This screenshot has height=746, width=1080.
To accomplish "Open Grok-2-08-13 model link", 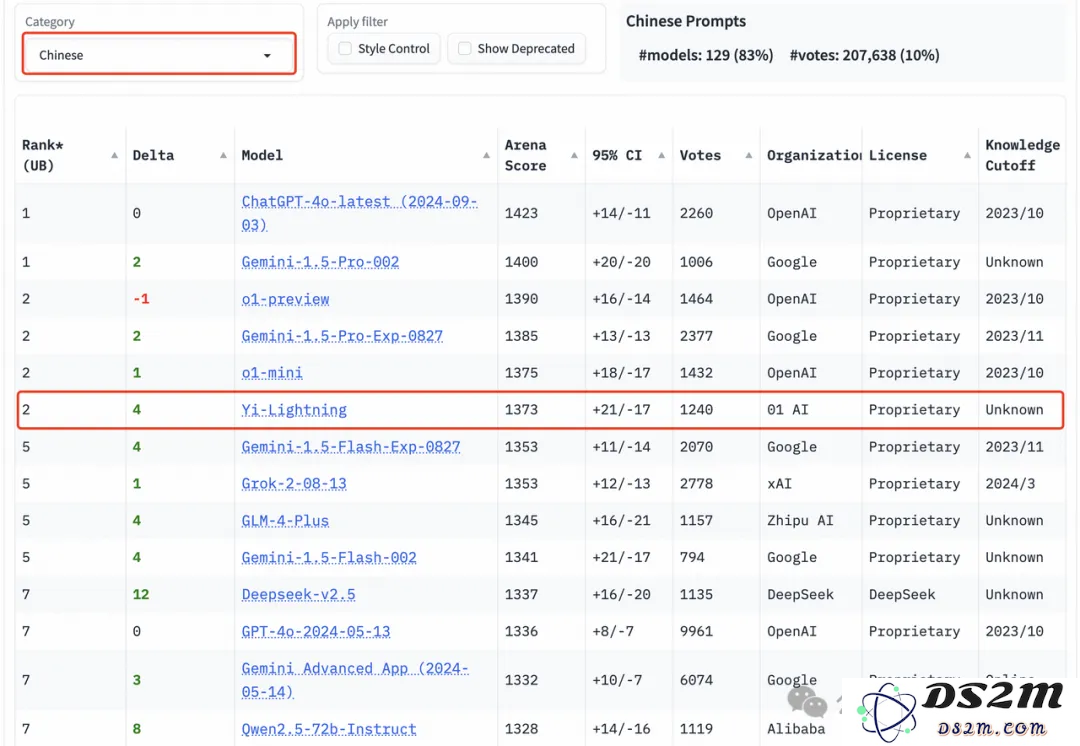I will coord(294,484).
